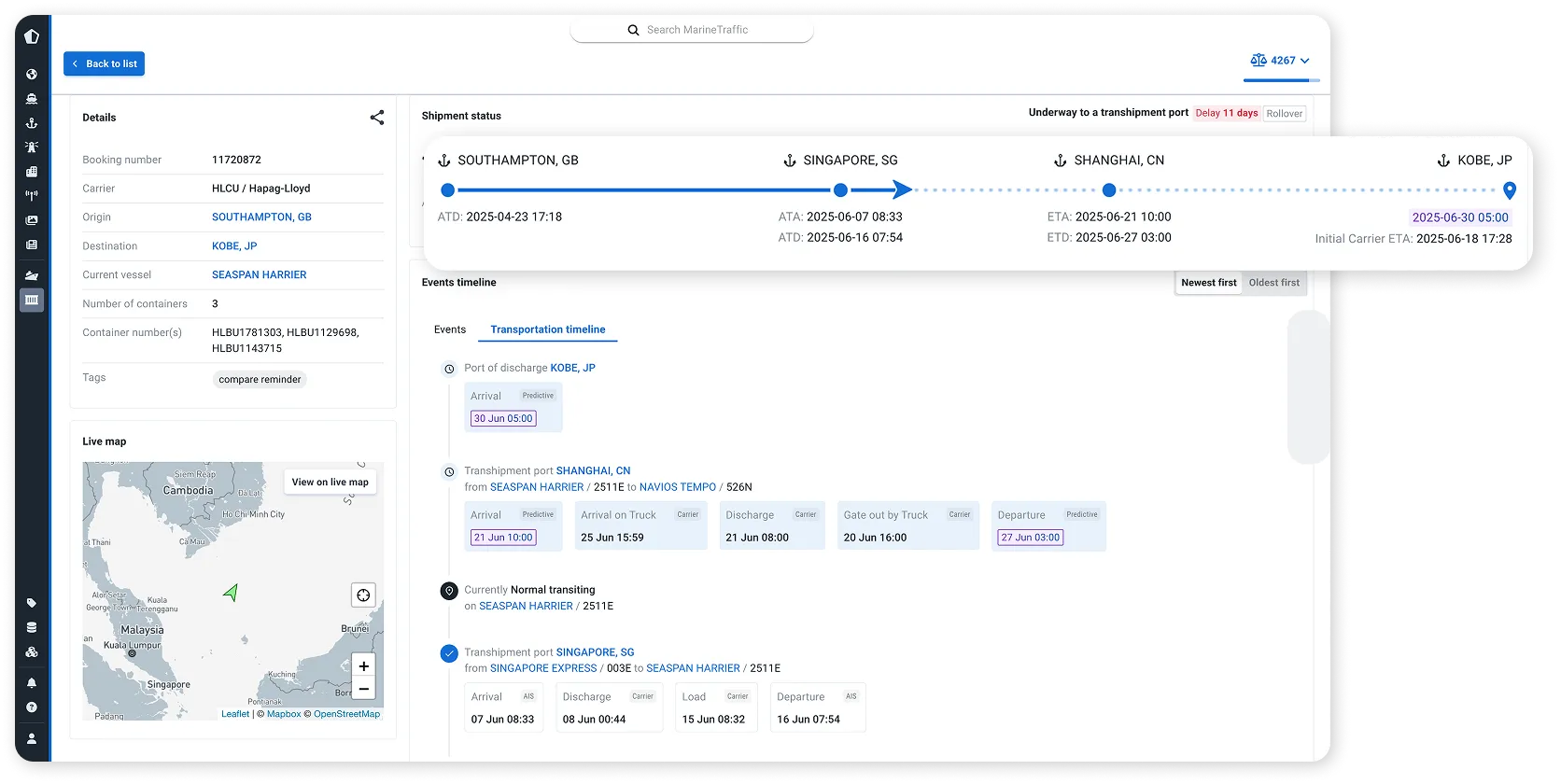
Task: Open notifications bell icon in sidebar
Action: 32,683
